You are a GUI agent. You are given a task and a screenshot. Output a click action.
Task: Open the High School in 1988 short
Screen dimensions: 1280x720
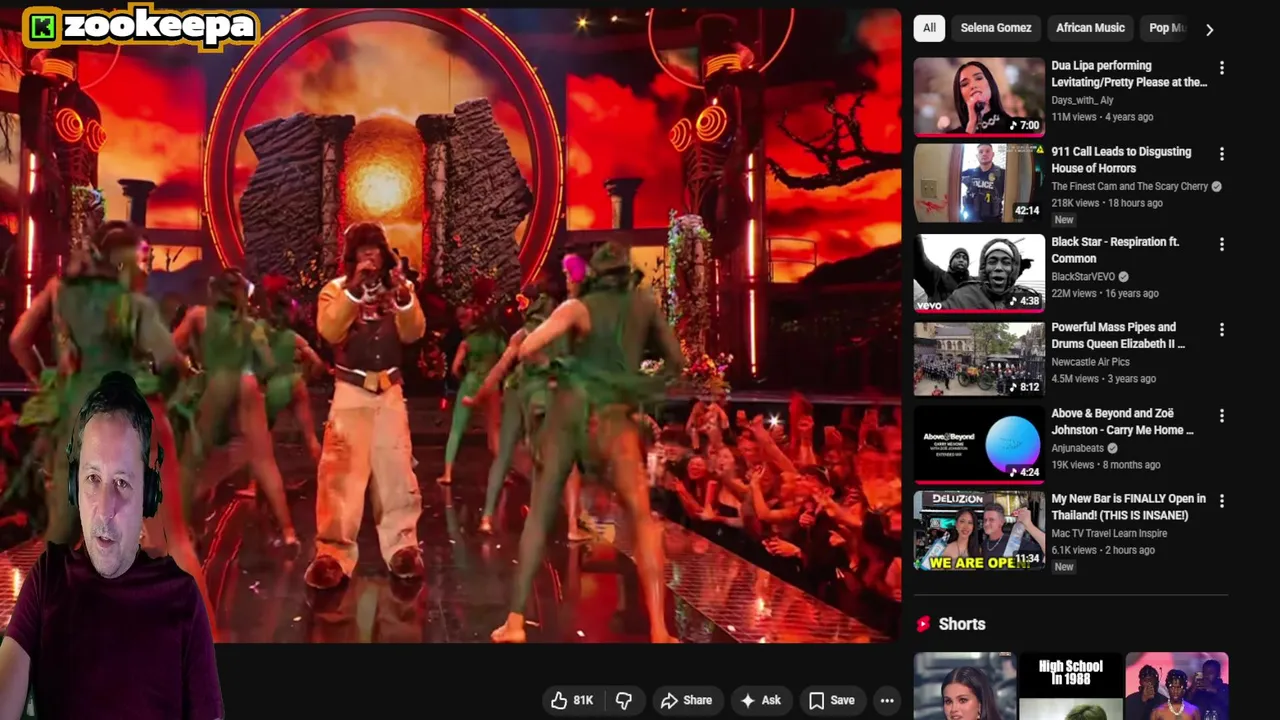[x=1070, y=686]
